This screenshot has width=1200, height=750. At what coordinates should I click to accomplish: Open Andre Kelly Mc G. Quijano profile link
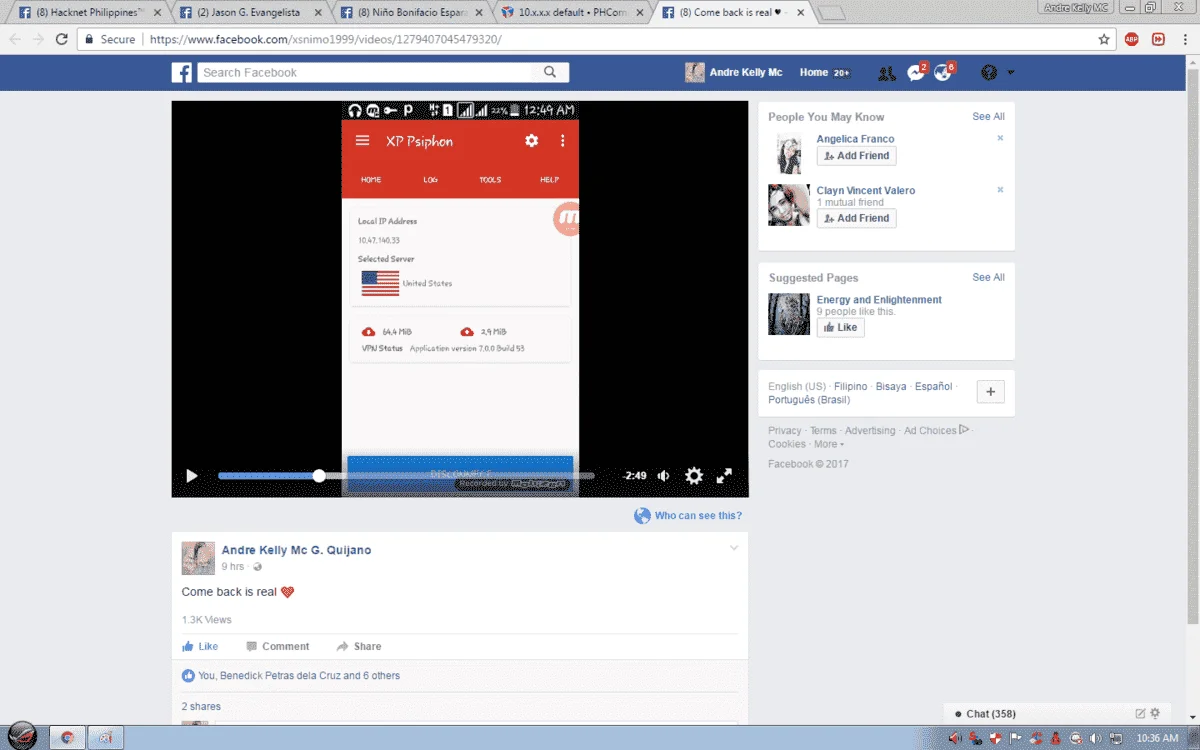click(x=296, y=550)
